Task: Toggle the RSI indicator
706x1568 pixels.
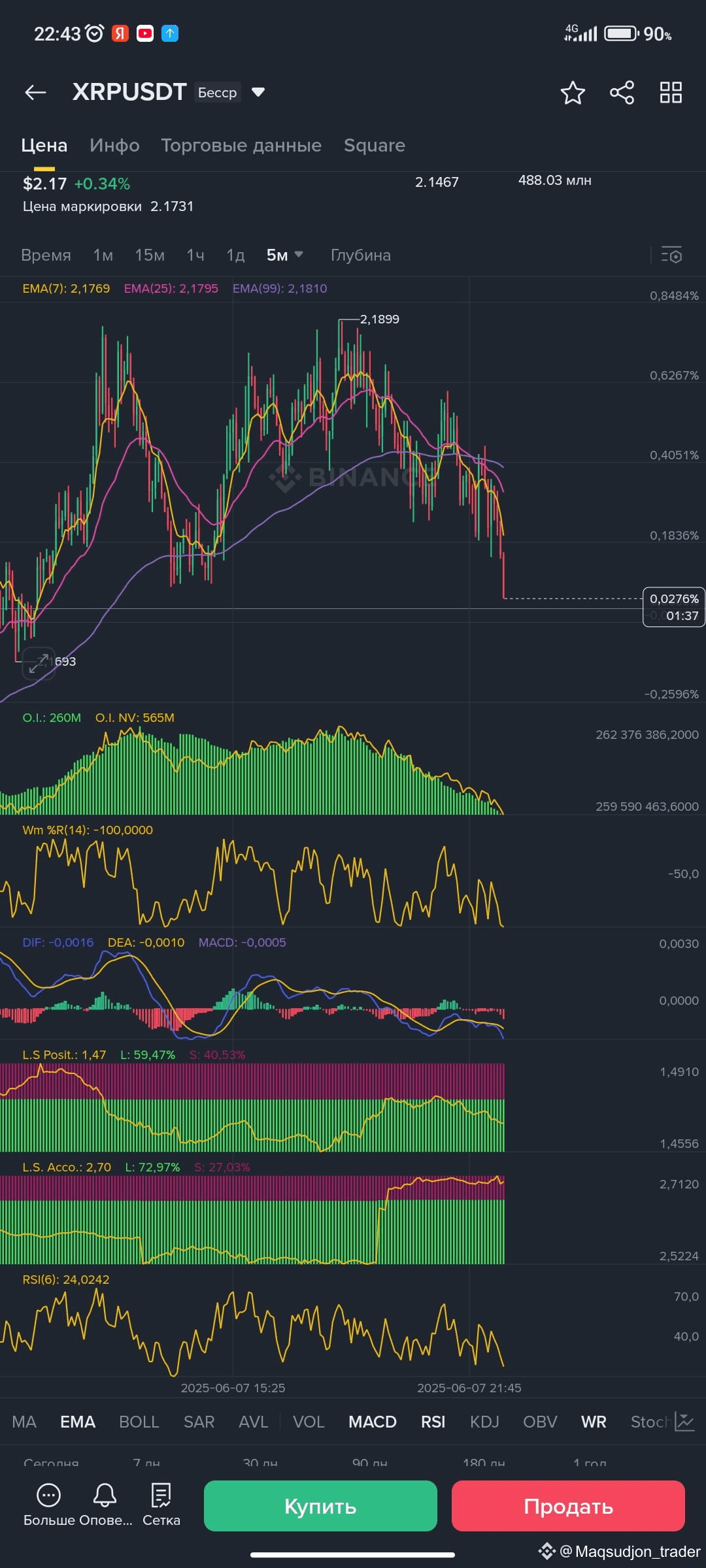Action: point(433,1422)
